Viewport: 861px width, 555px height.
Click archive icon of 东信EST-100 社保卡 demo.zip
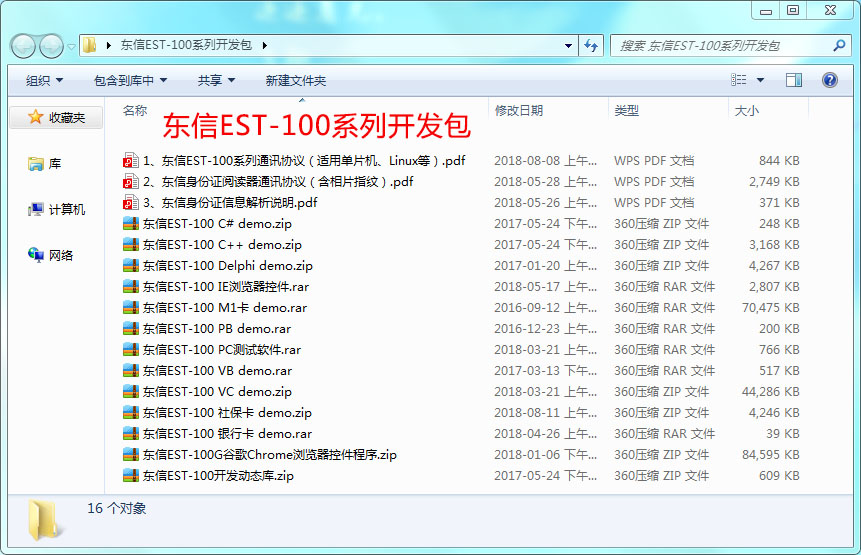131,412
